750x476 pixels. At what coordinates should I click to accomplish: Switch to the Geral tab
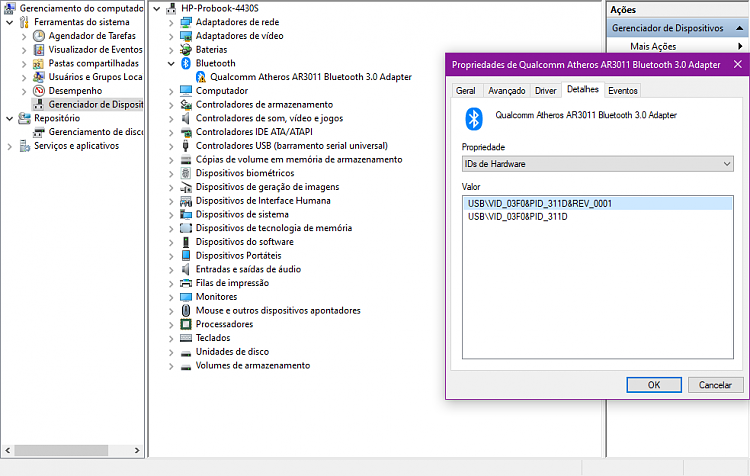tap(465, 91)
